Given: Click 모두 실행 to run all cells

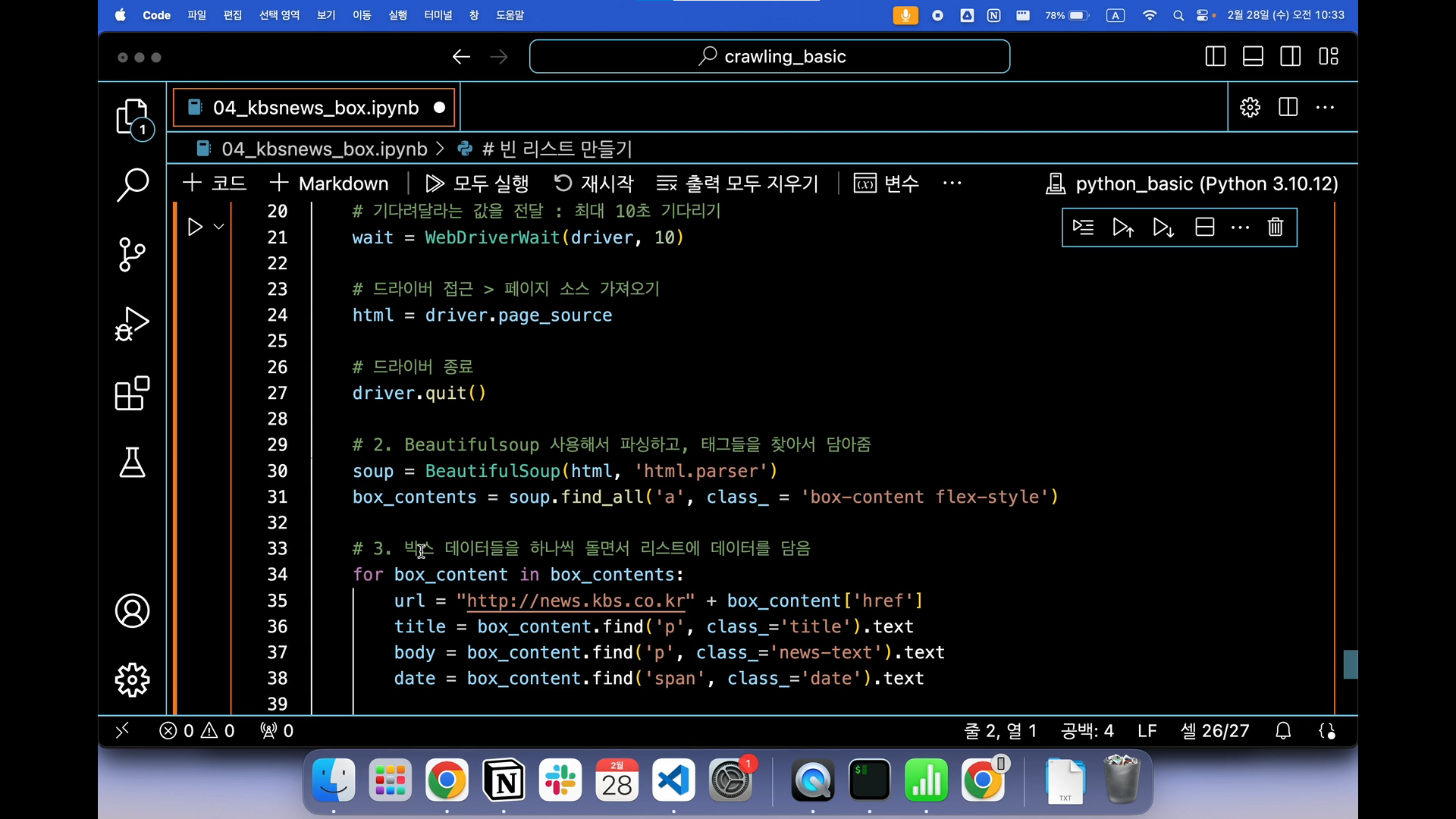Looking at the screenshot, I should click(476, 184).
